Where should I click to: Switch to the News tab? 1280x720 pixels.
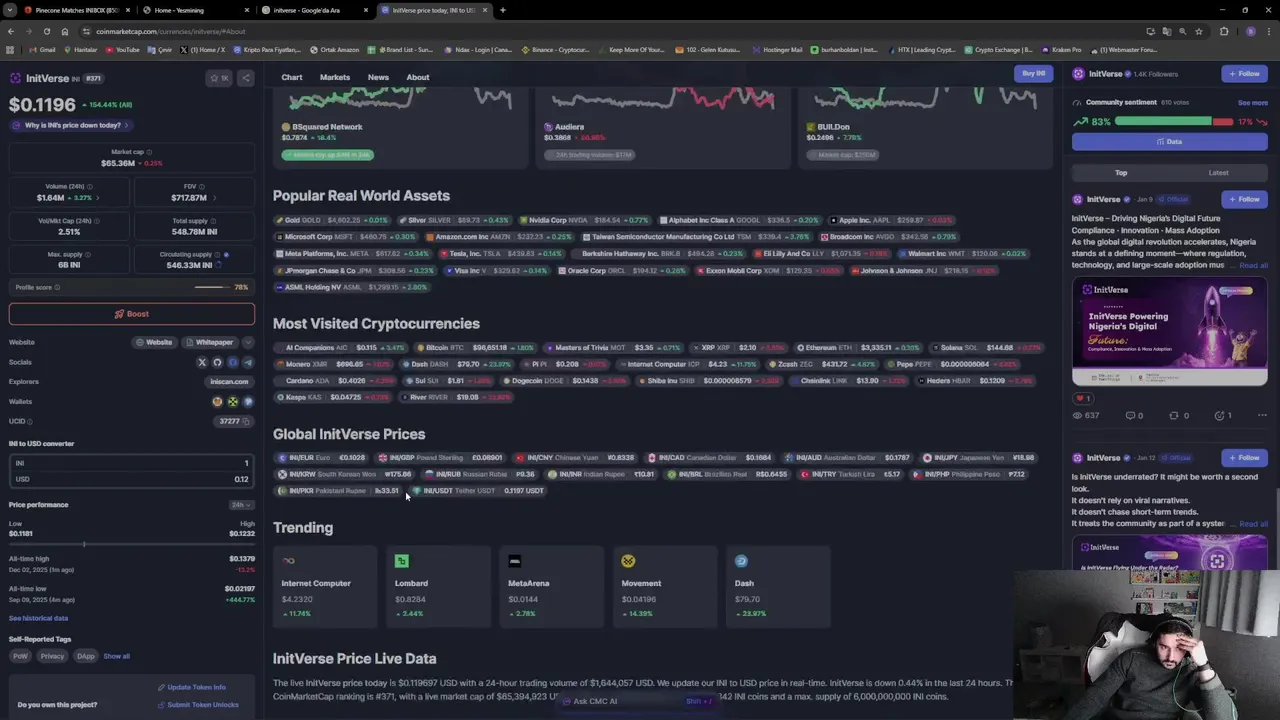coord(378,77)
